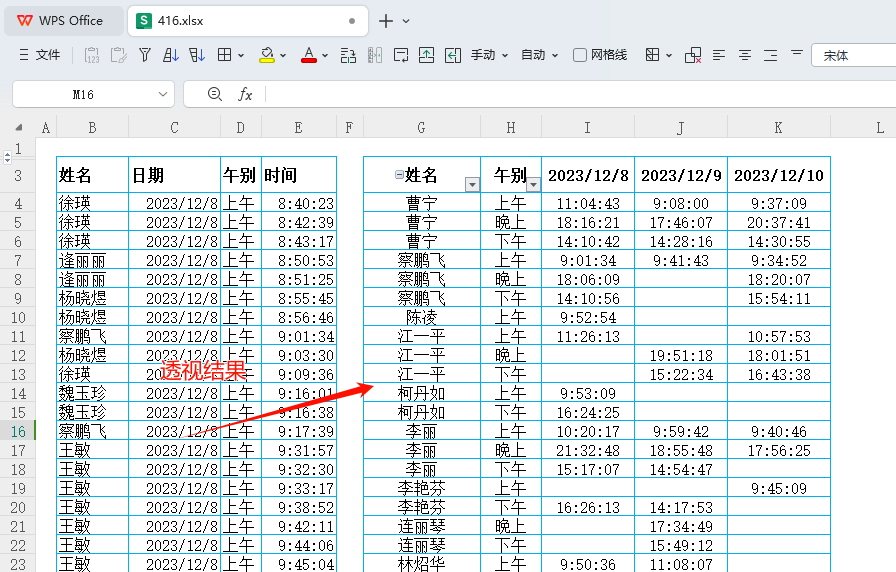Open the 姓名 pivot filter dropdown

[472, 184]
